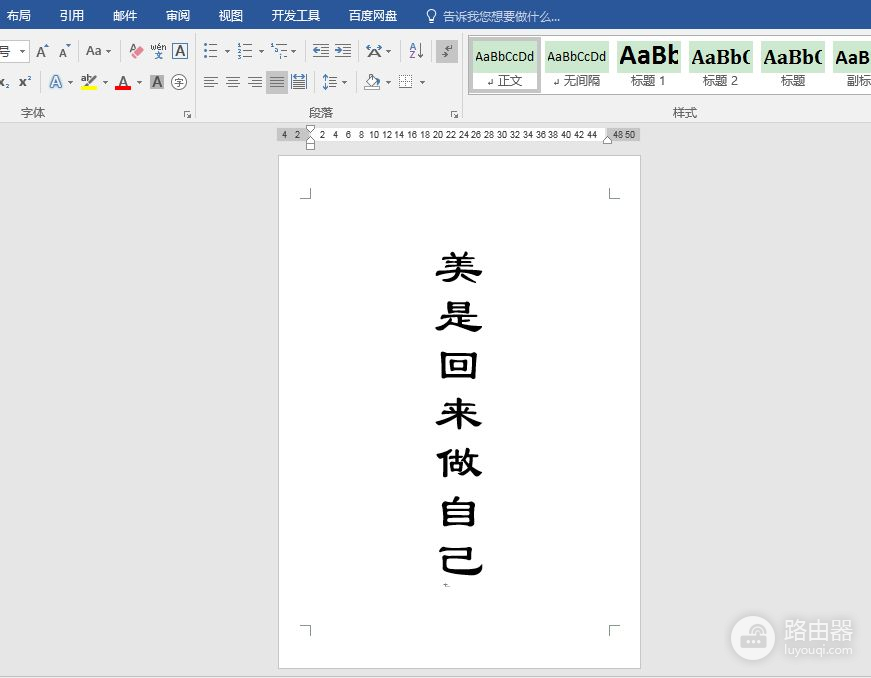
Task: Apply the 标题 1 style
Action: (648, 65)
